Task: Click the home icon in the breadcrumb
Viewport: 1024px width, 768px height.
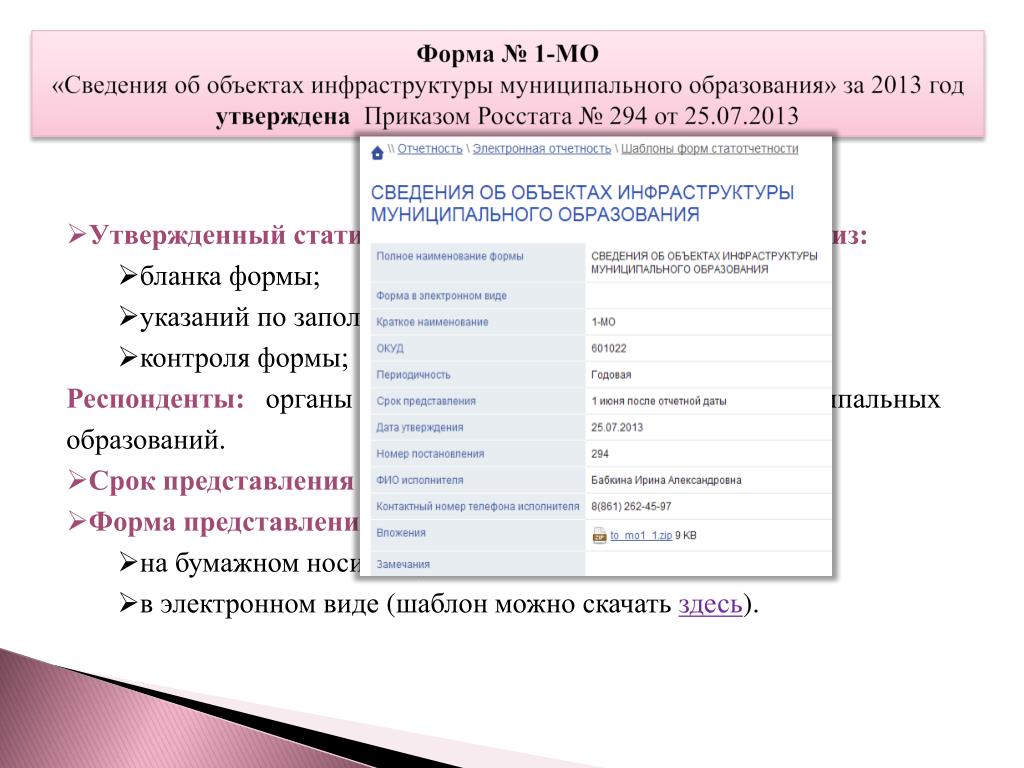Action: click(x=377, y=153)
